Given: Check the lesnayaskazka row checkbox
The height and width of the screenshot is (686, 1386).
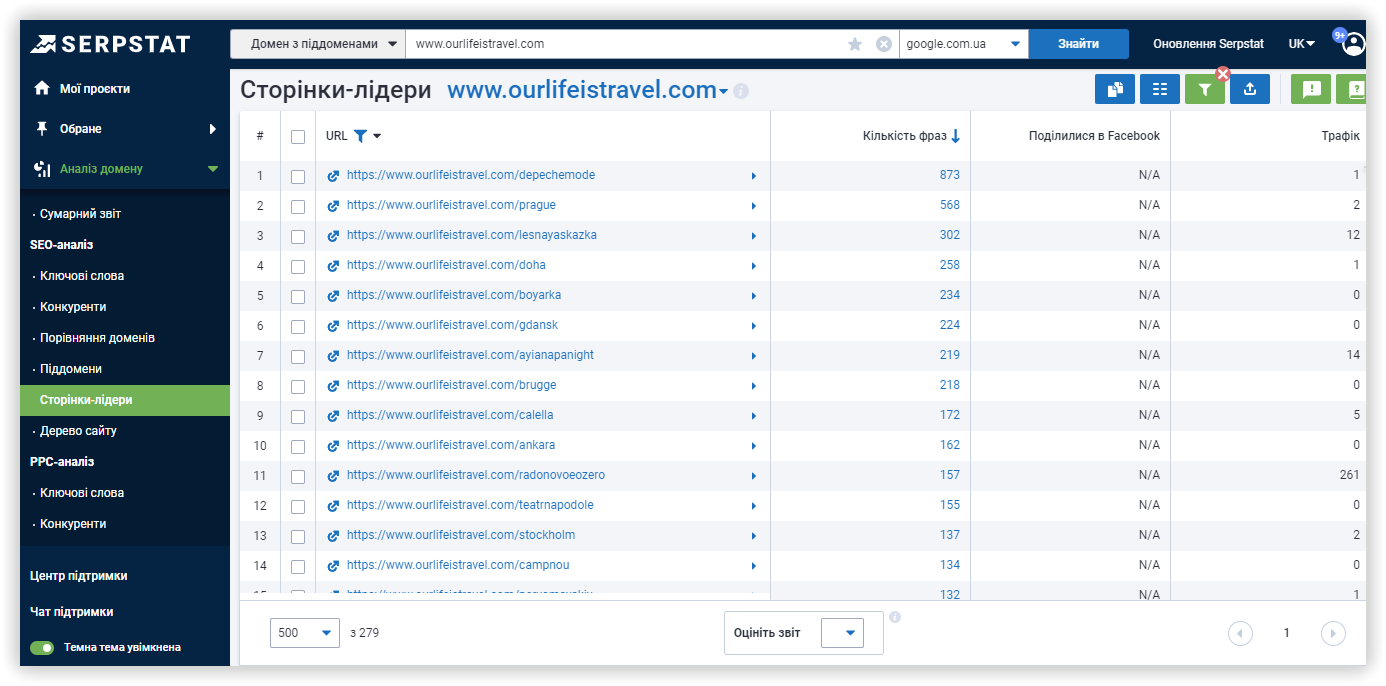Looking at the screenshot, I should [x=298, y=237].
